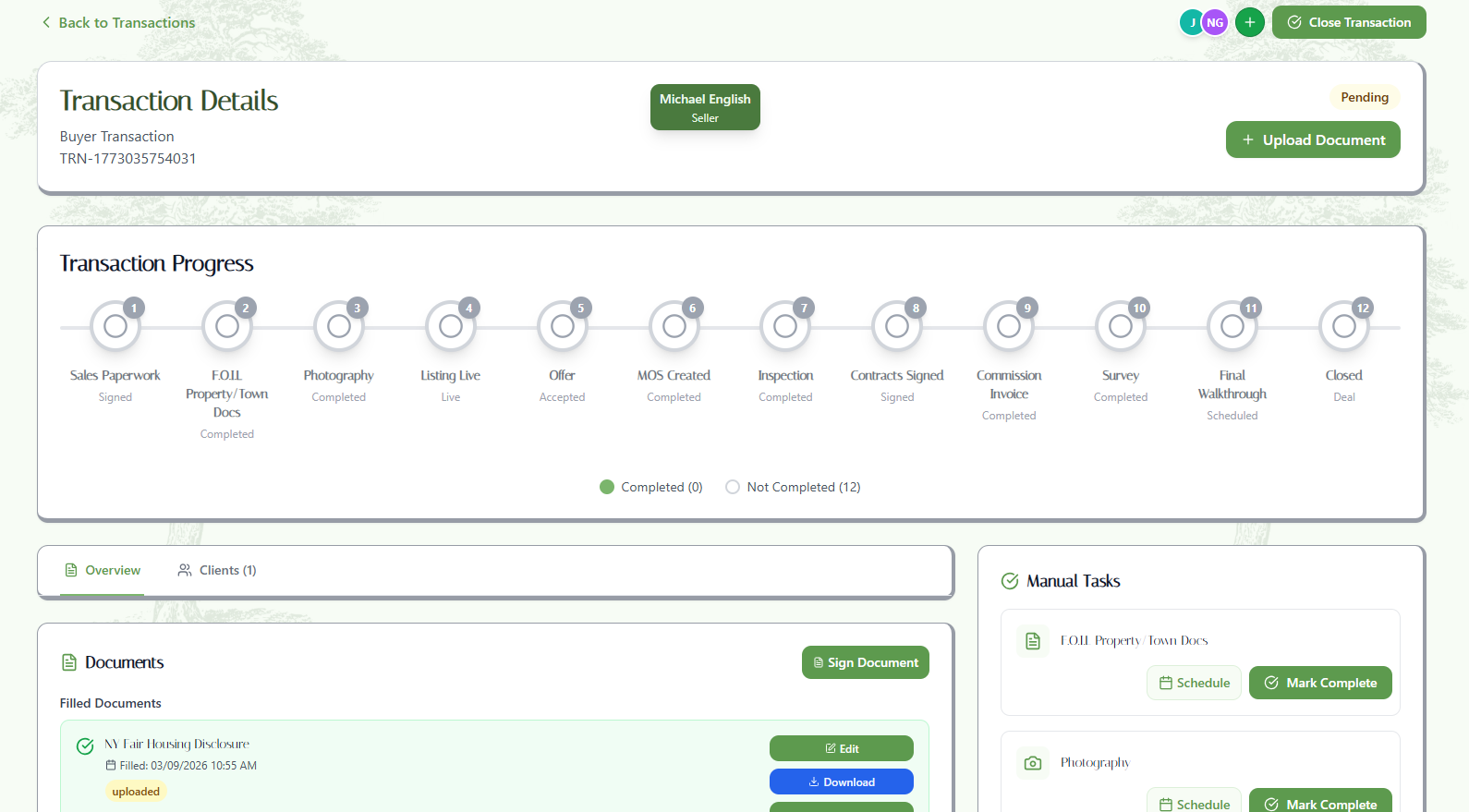Schedule the Photography task
The image size is (1469, 812).
click(x=1194, y=804)
